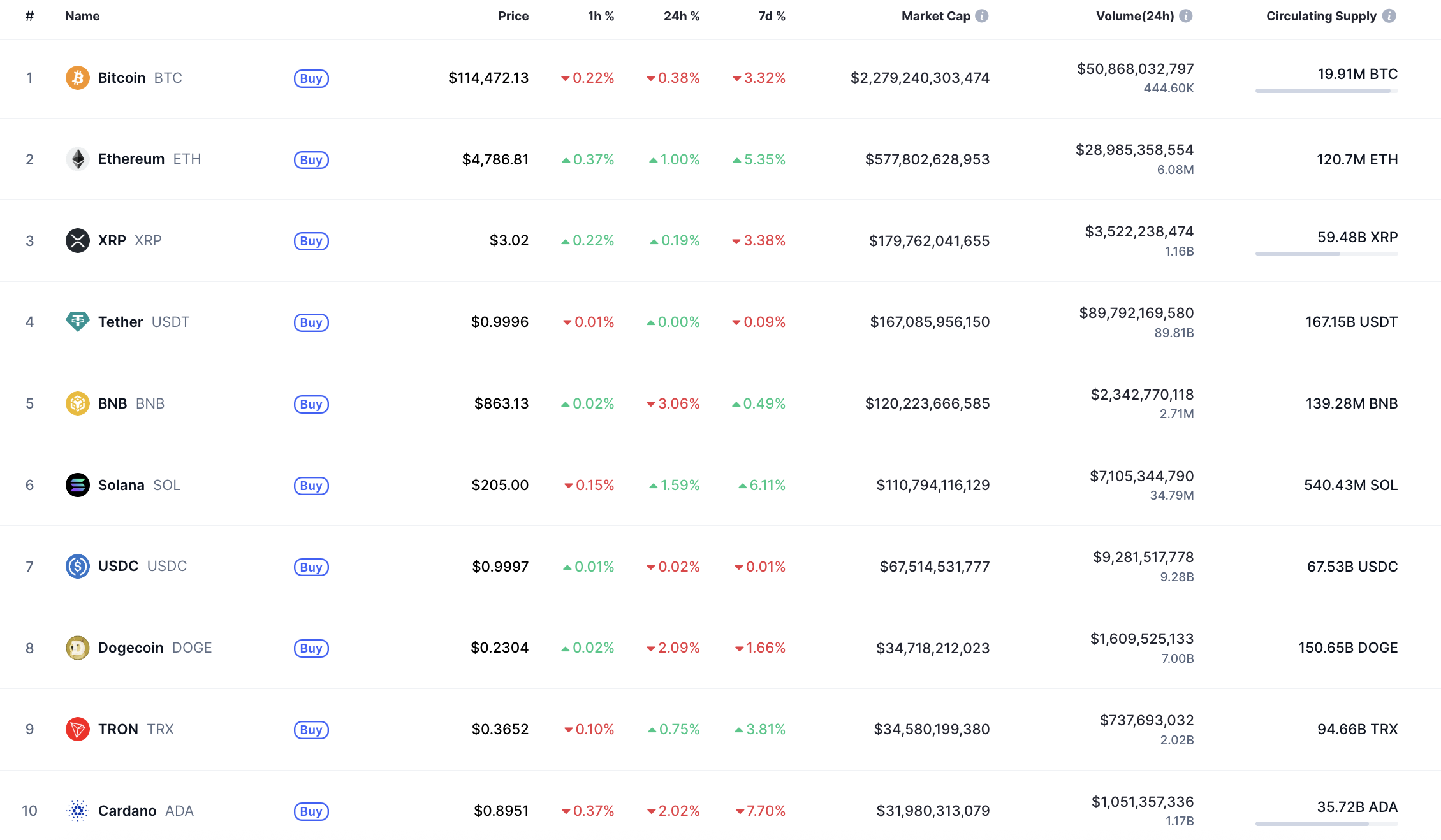The width and height of the screenshot is (1441, 840).
Task: Click the XRP logo icon
Action: click(x=78, y=241)
